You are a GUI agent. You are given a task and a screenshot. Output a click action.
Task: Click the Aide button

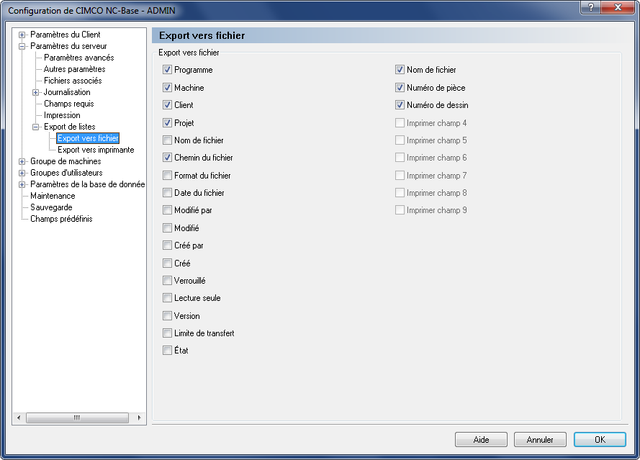tap(481, 440)
